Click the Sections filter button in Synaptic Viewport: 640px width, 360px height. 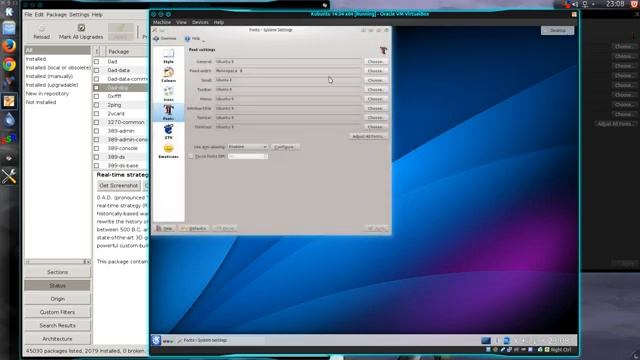(58, 272)
